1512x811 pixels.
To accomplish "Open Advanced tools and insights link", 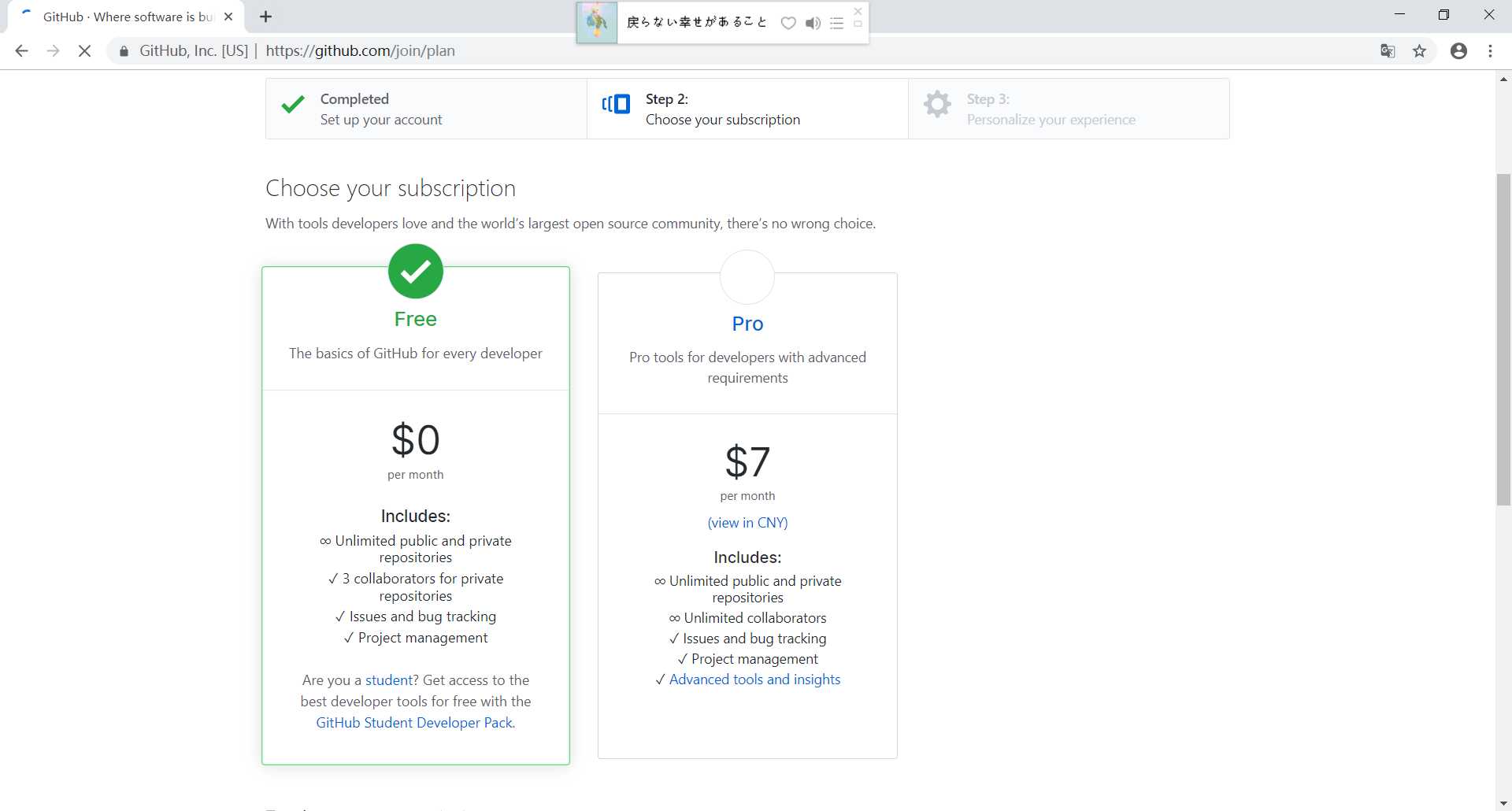I will point(754,680).
